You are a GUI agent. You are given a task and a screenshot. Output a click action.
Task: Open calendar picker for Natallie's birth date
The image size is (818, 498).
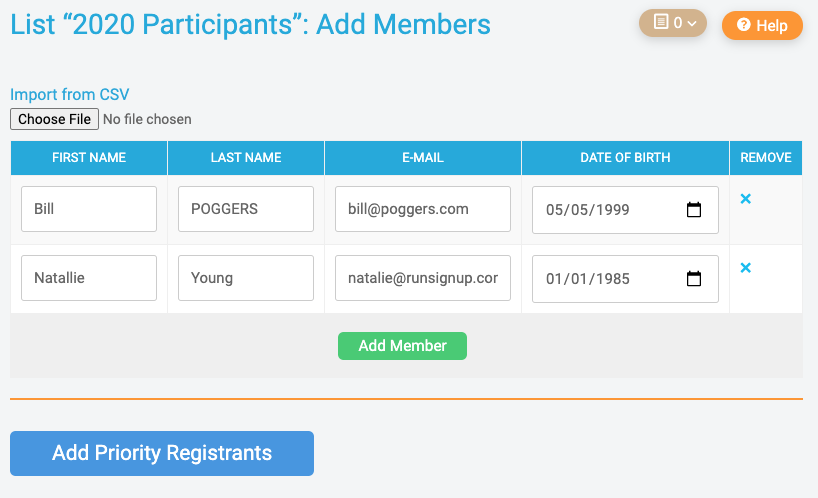coord(694,279)
